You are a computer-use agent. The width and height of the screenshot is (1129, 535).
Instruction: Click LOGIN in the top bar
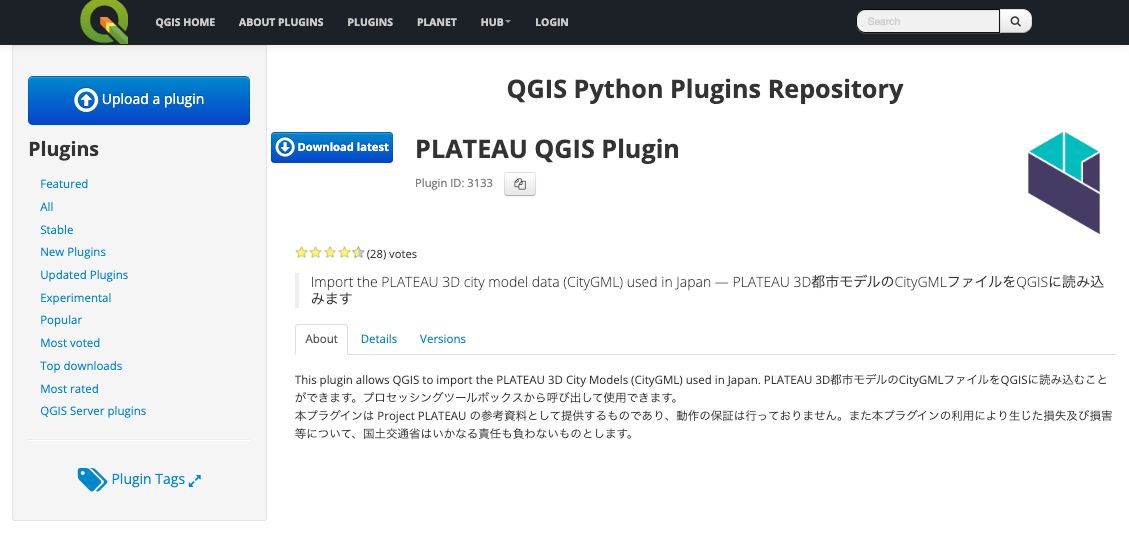(x=552, y=22)
